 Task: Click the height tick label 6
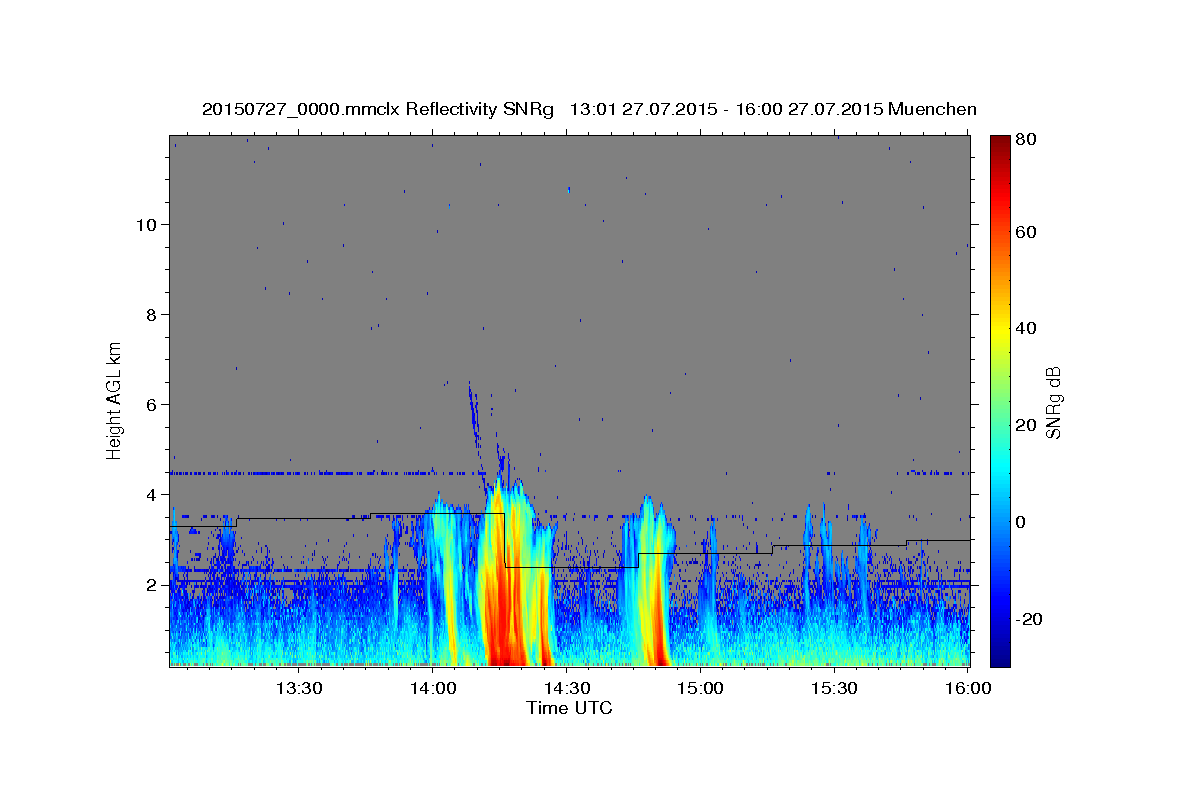coord(151,404)
